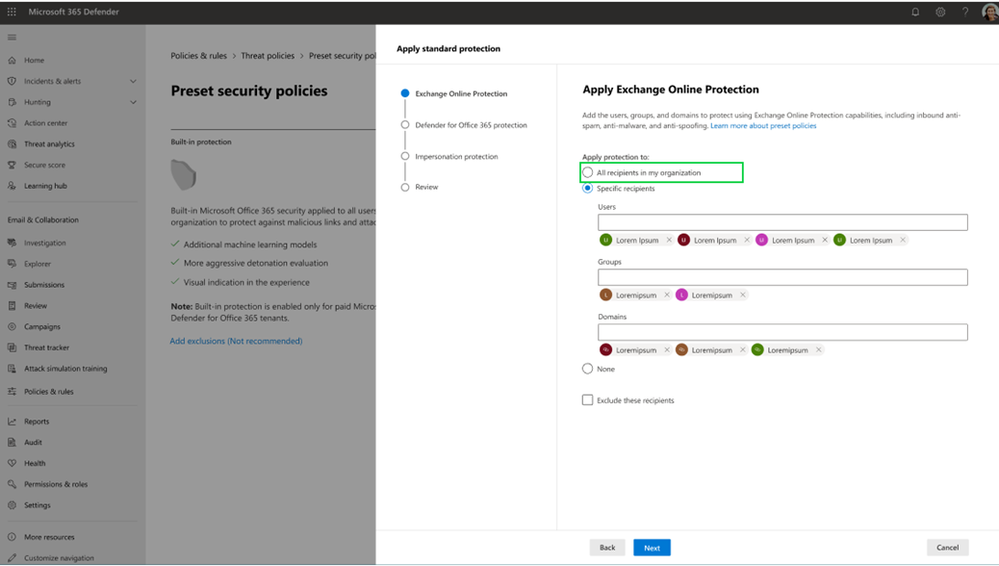Go to the Review step
Viewport: 999px width, 566px height.
[x=426, y=187]
